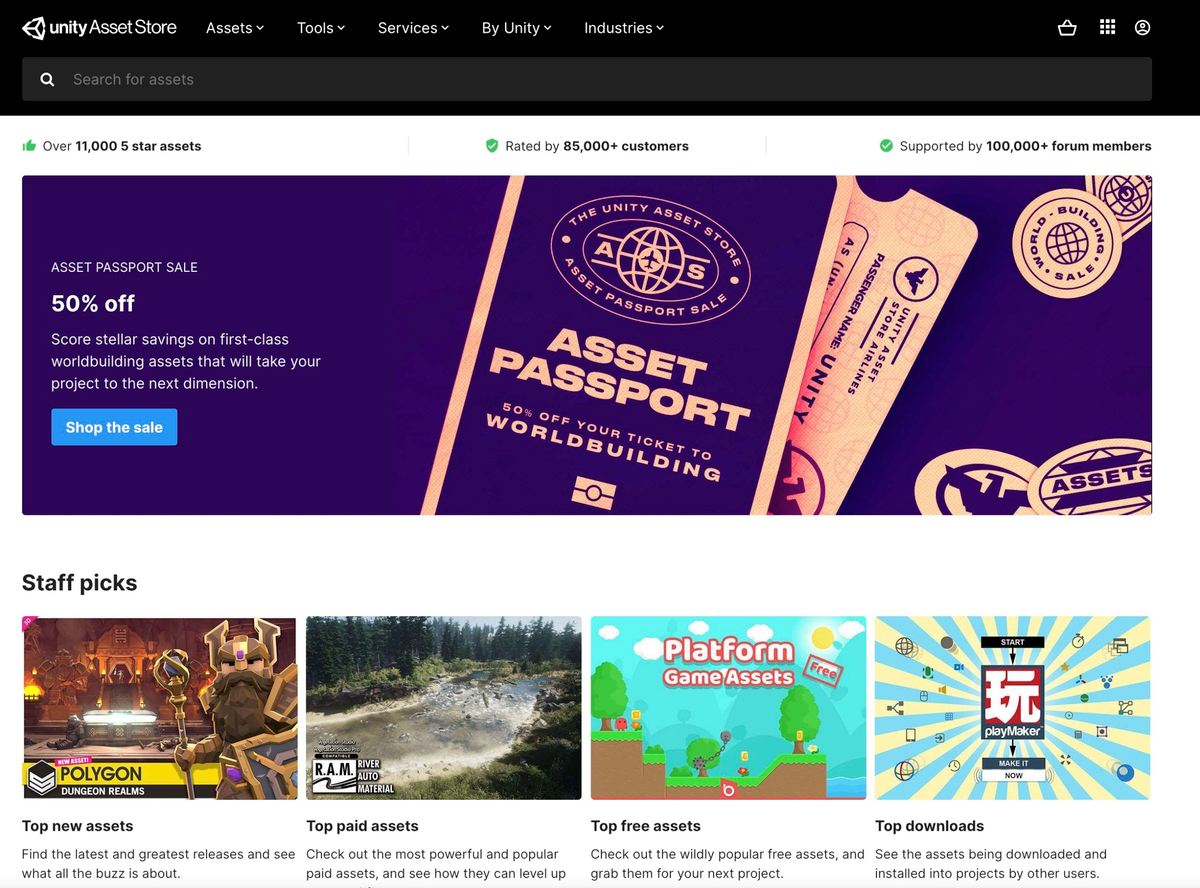Focus the Search for assets field
The image size is (1200, 888).
[587, 79]
